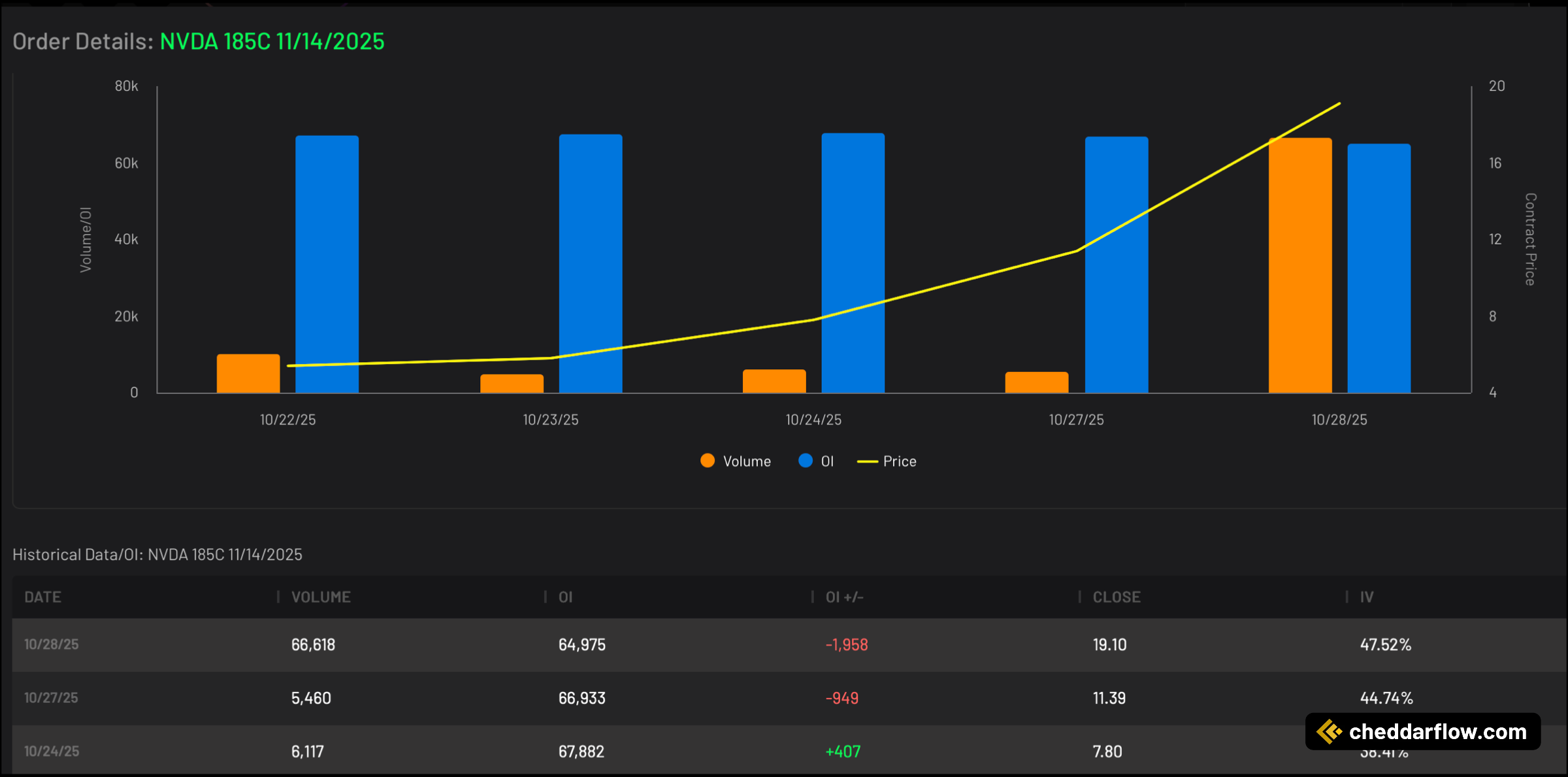Click the 10/24/25 date cell in table

52,752
